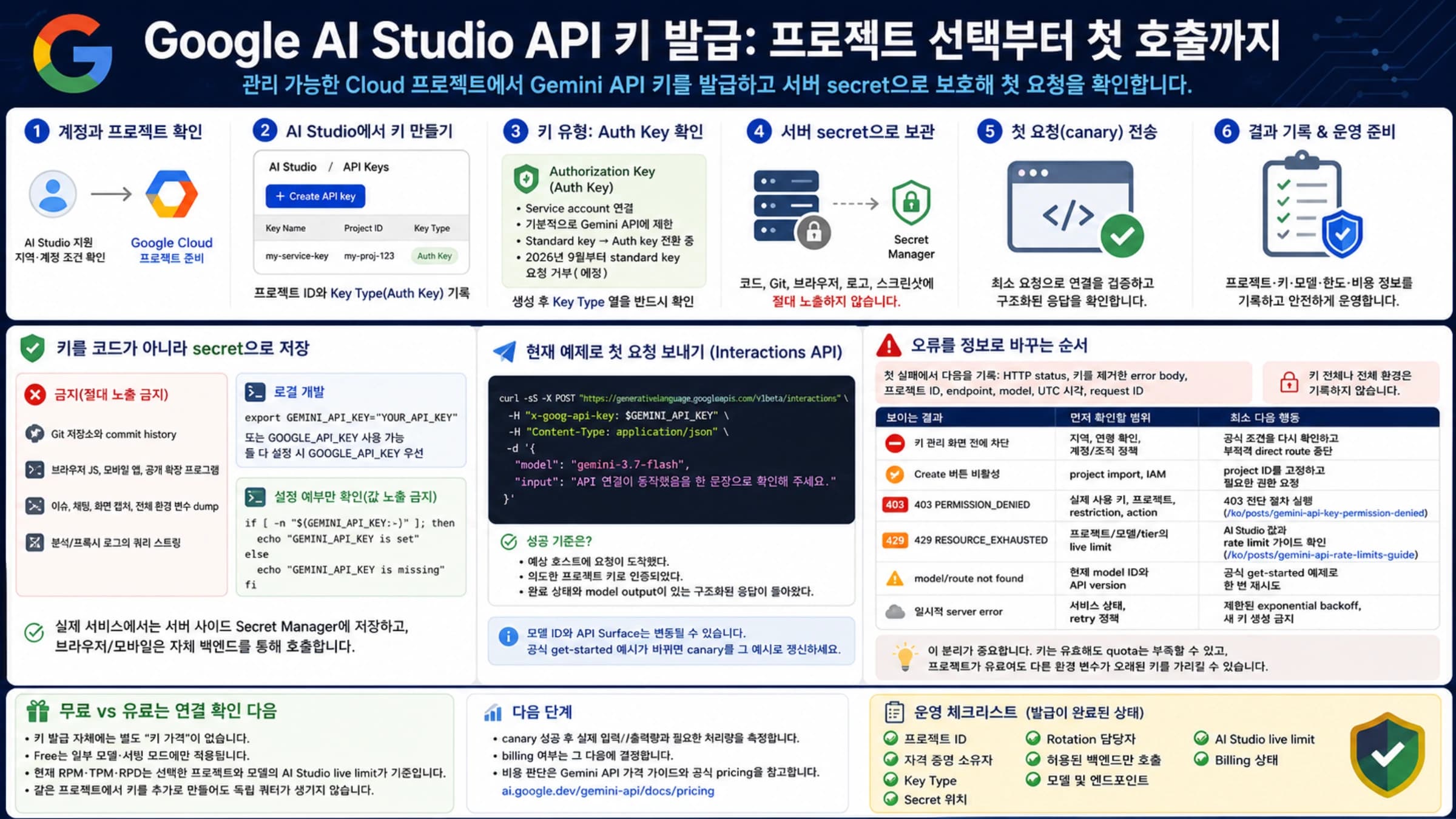The image size is (1456, 819).
Task: Click the Google Cloud 프로젝트 준비 label
Action: [172, 250]
